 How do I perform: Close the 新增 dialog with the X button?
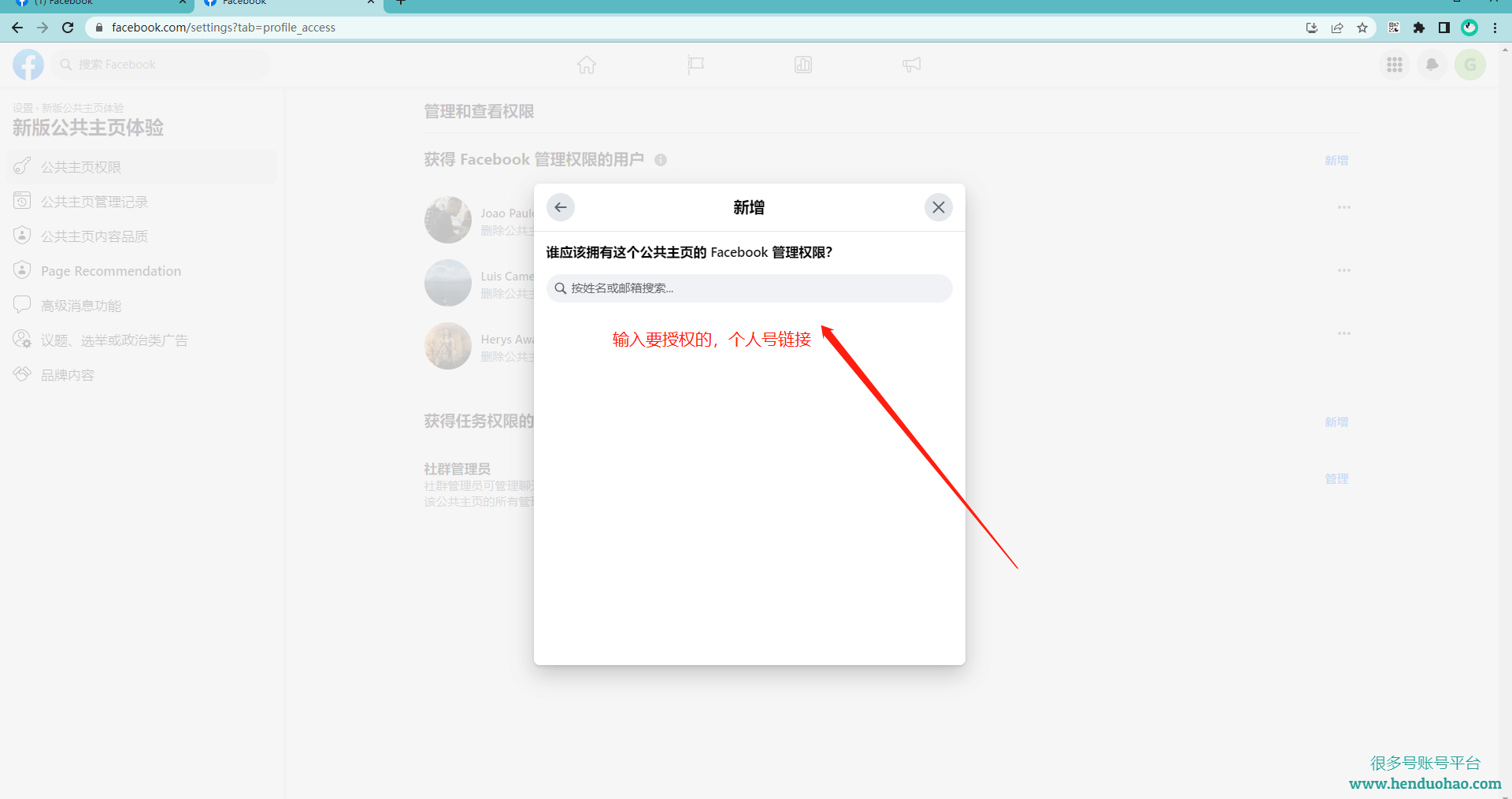(938, 207)
